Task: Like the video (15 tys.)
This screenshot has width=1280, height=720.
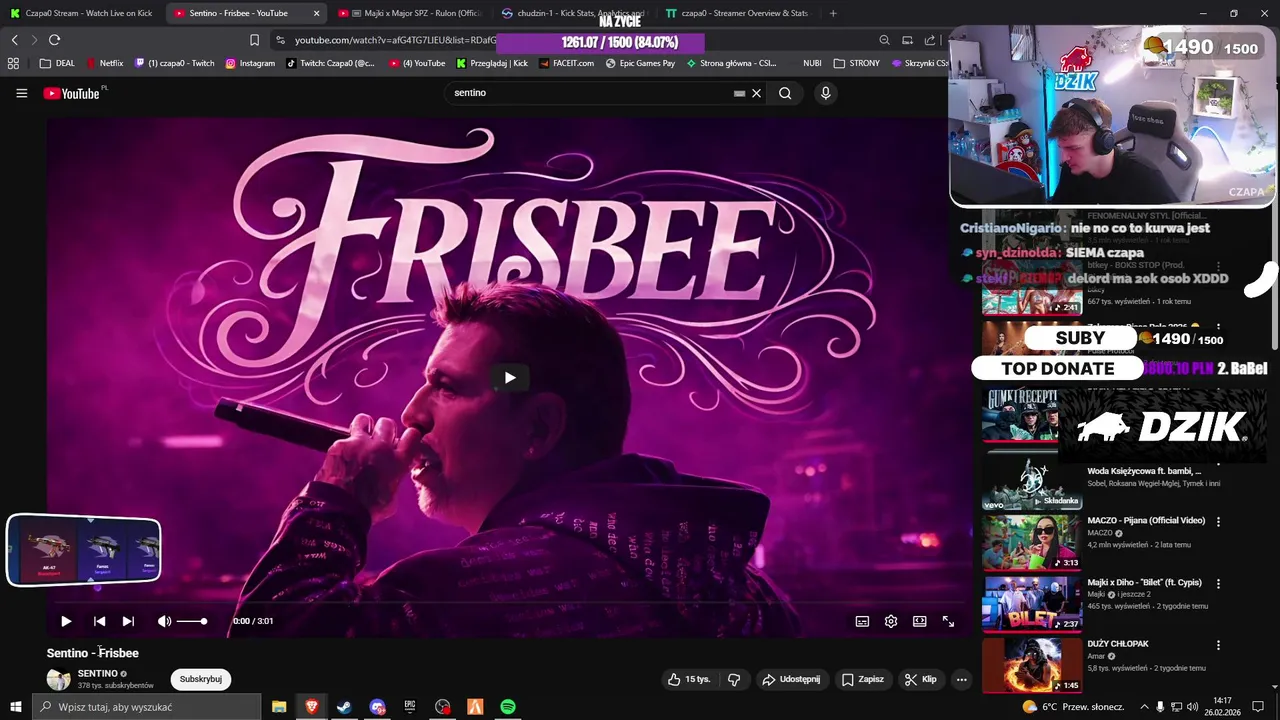Action: click(x=689, y=679)
